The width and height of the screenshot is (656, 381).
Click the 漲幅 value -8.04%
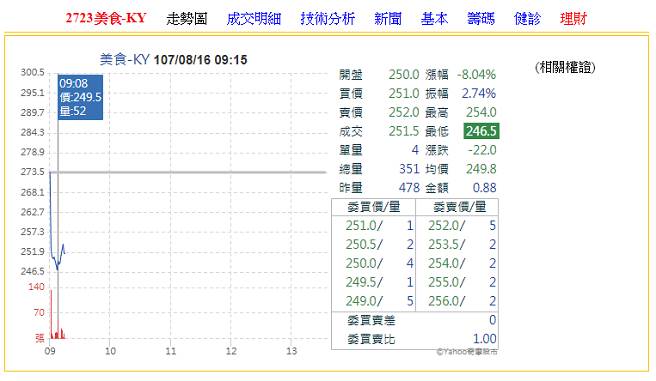[x=476, y=74]
